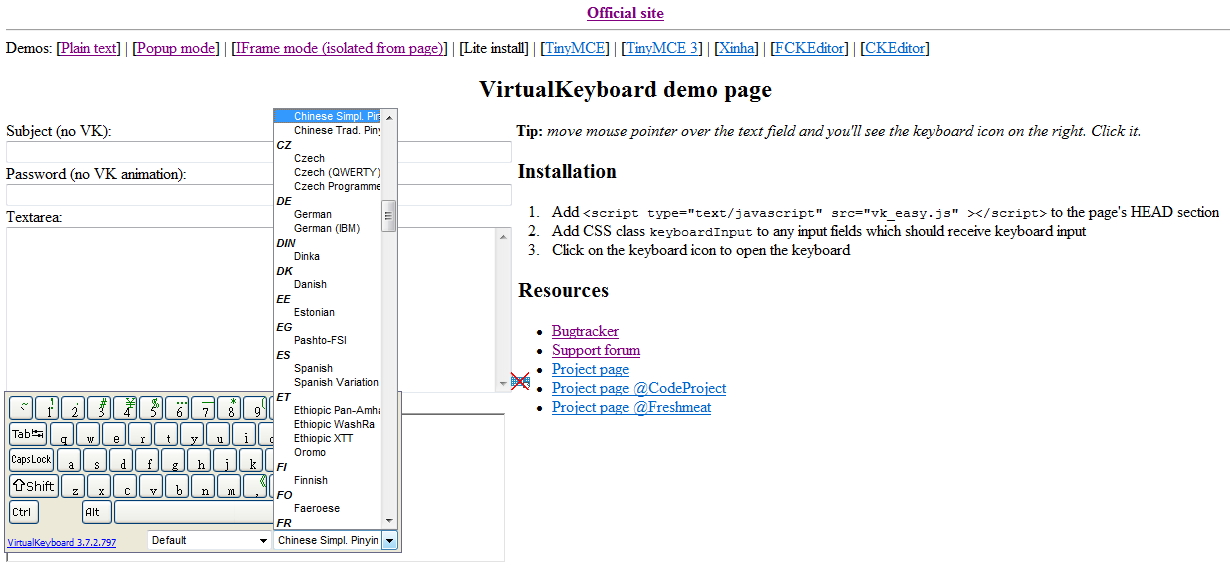Click the crossed-out keyboard icon beside textarea
1230x574 pixels.
point(520,381)
